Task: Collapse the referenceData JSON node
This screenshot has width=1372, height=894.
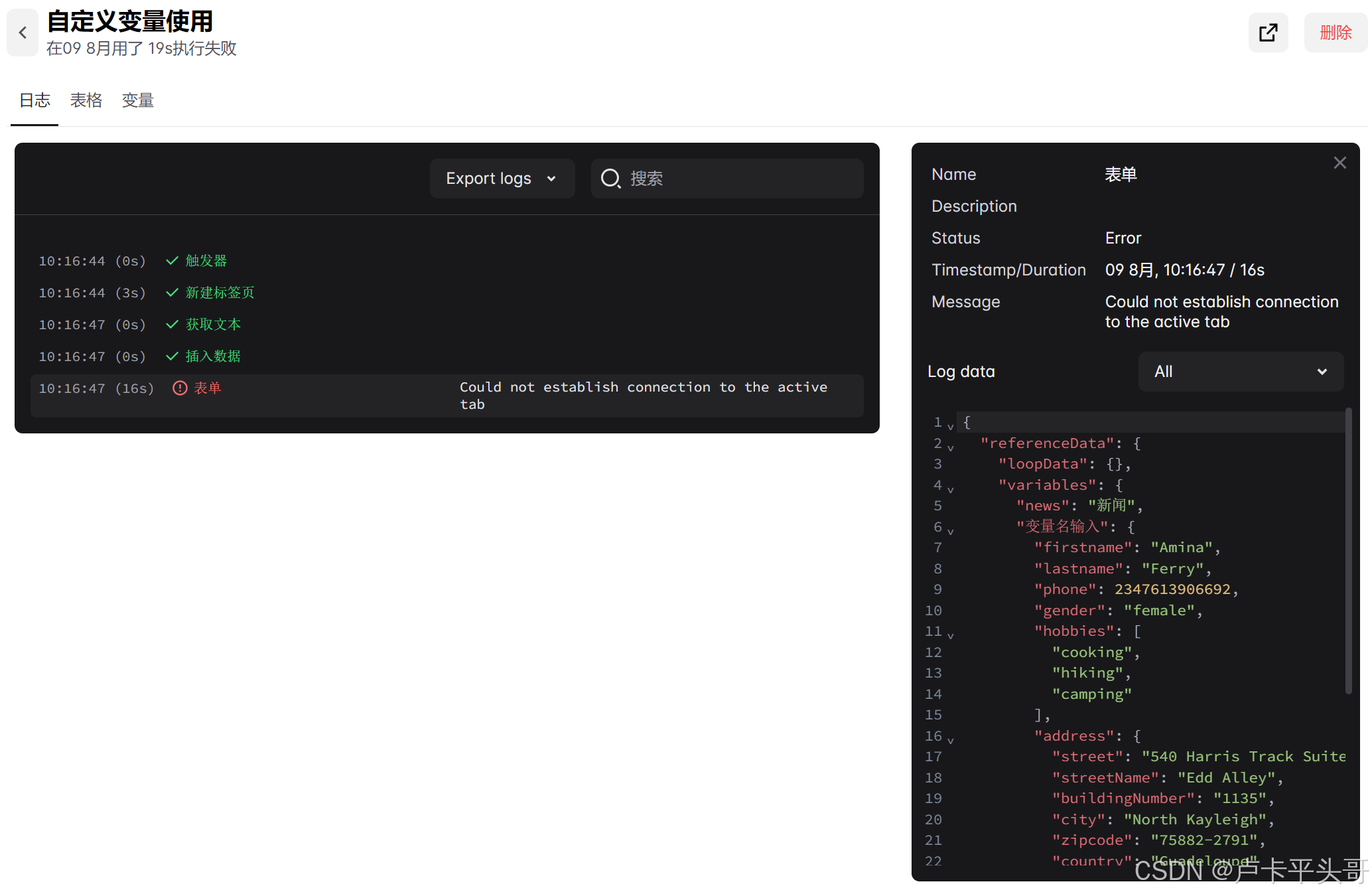Action: (951, 447)
